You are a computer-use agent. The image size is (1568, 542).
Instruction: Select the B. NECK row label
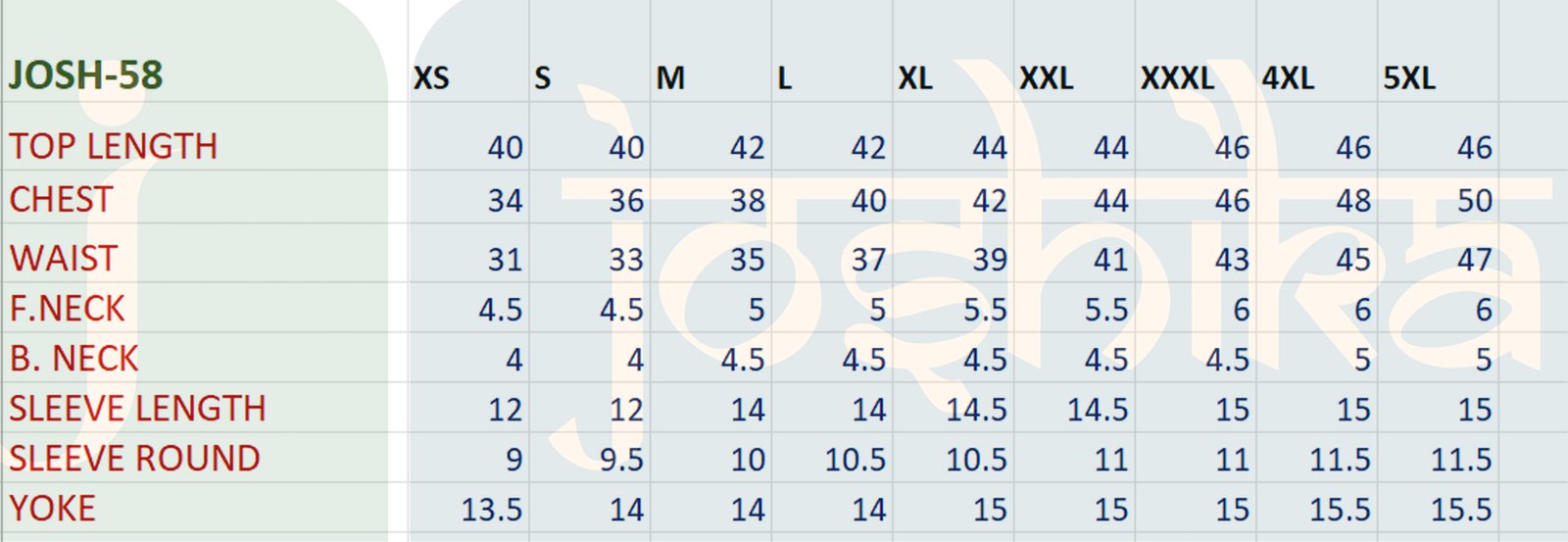(x=74, y=360)
